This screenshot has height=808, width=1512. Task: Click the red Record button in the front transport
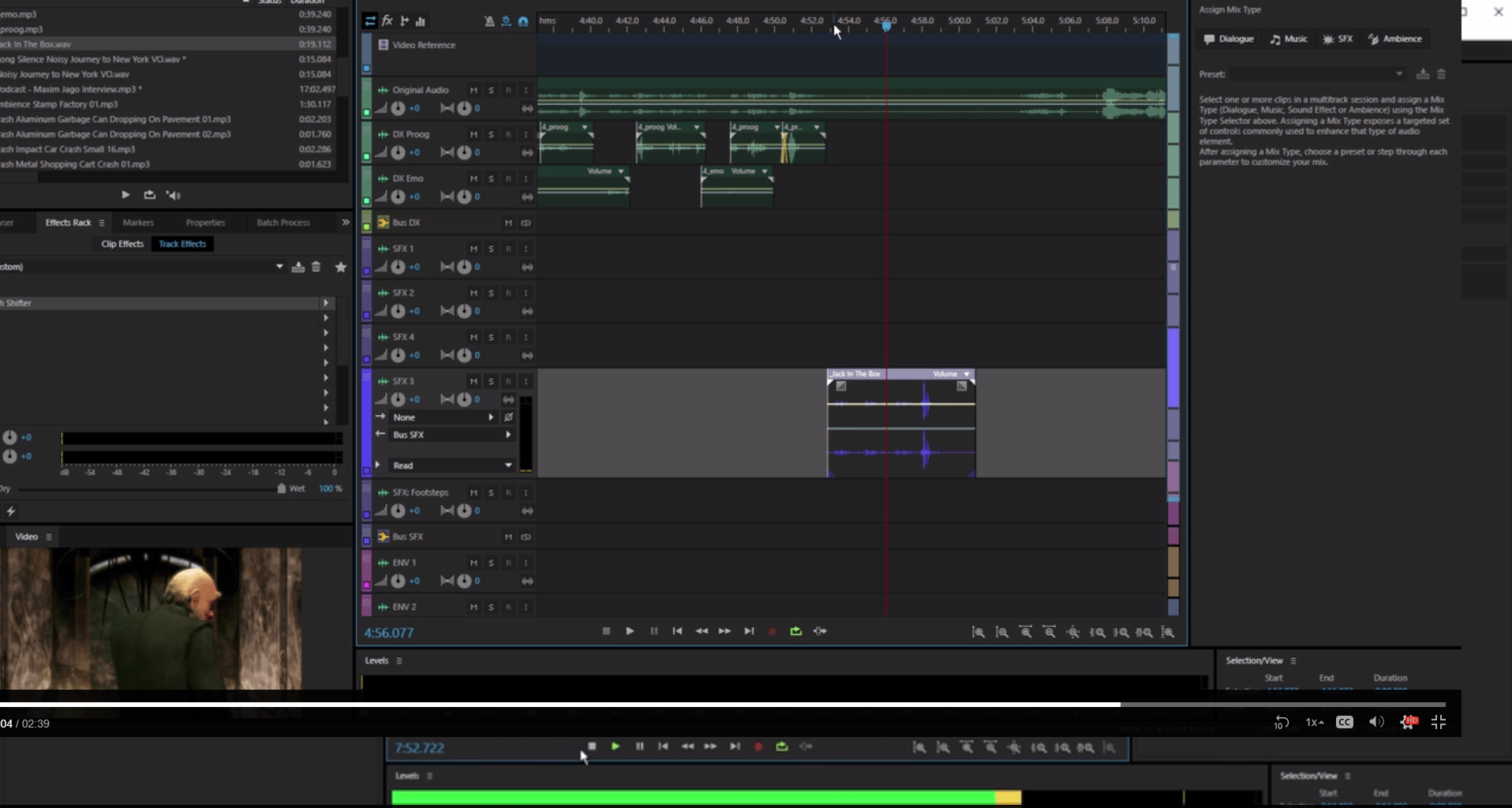coord(773,631)
